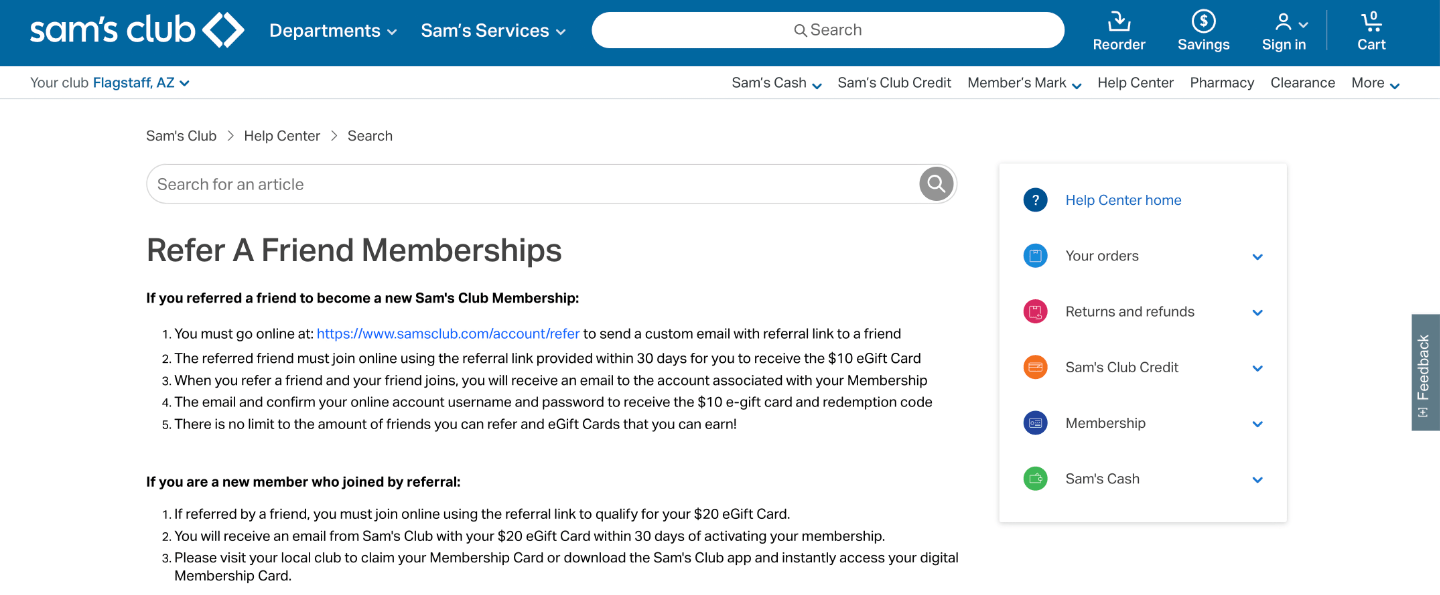
Task: Focus the Search for an article field
Action: 530,184
